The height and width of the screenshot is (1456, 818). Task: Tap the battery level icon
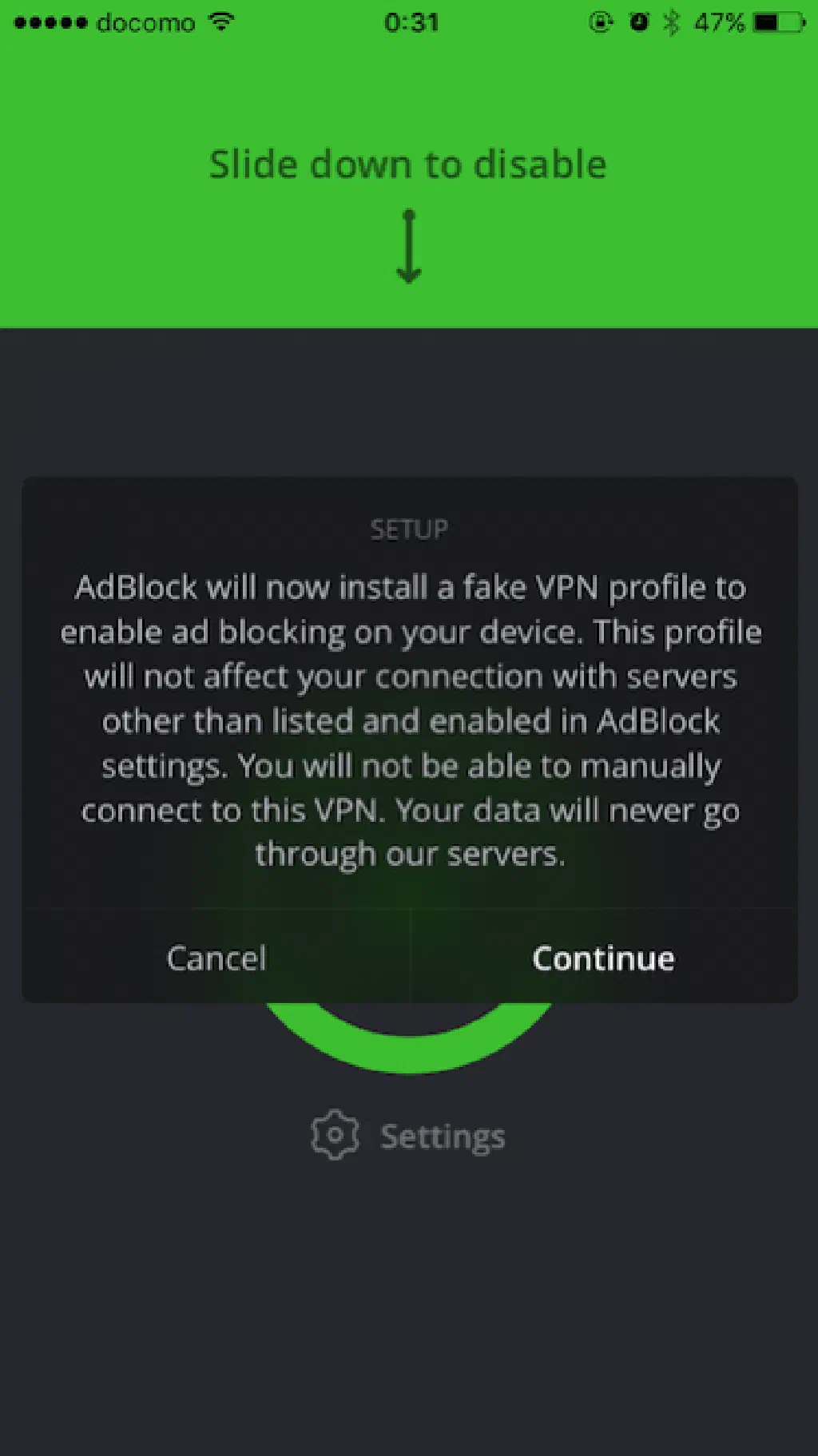[x=780, y=22]
